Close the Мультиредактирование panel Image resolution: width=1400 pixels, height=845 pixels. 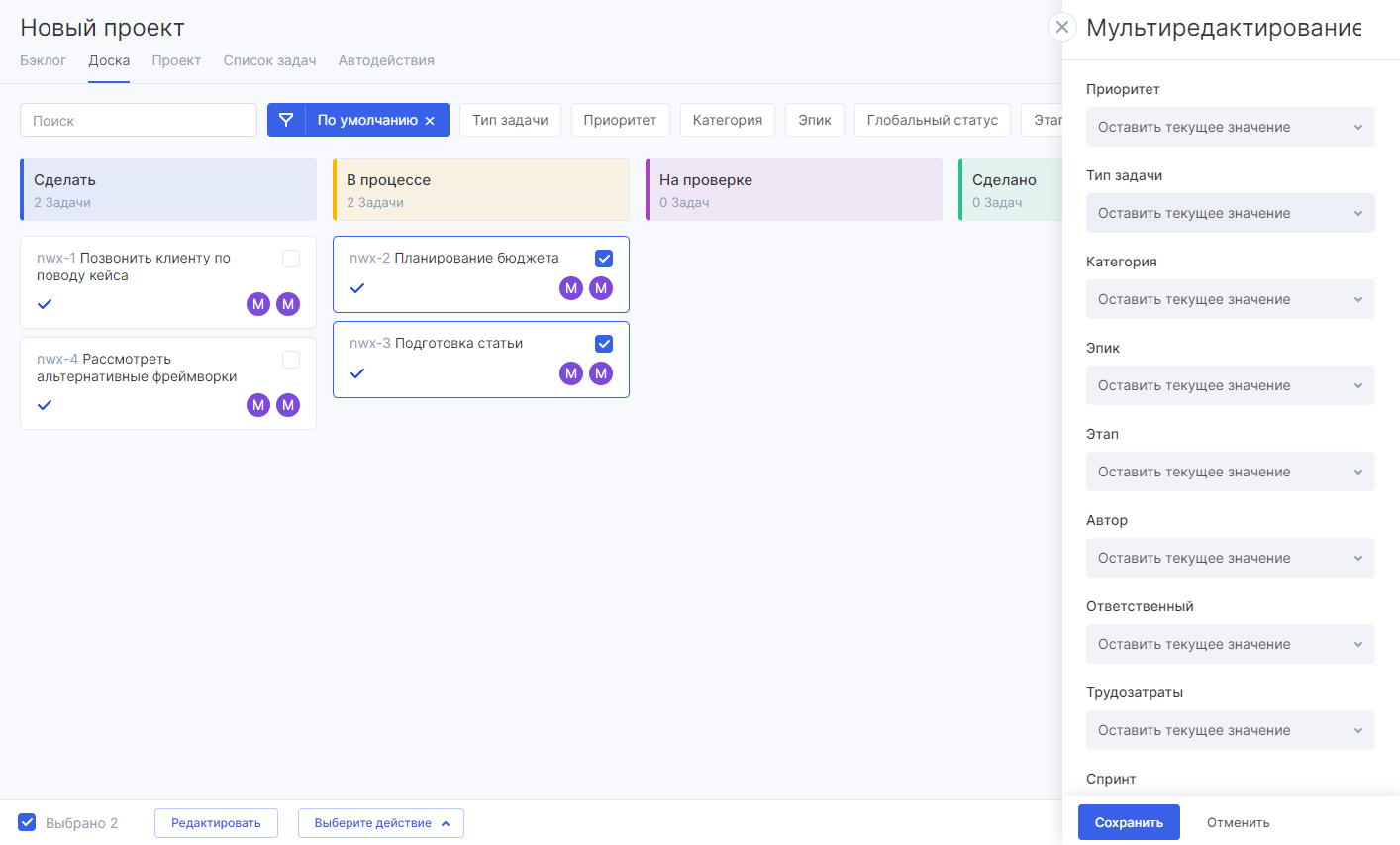point(1061,27)
